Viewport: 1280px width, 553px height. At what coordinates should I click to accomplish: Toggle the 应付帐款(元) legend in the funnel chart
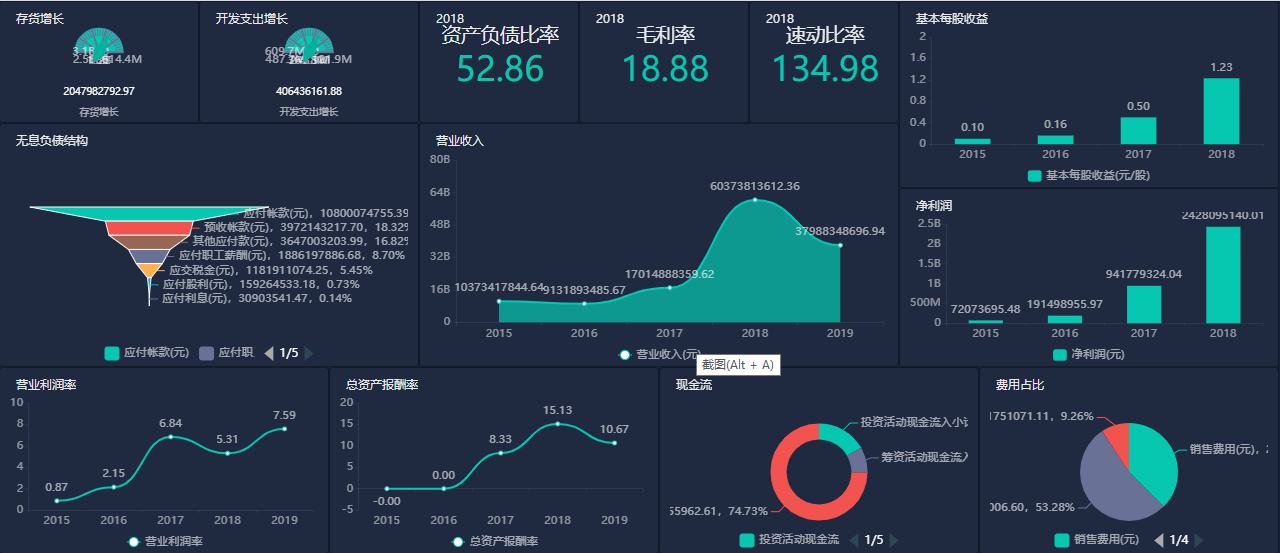(x=146, y=353)
